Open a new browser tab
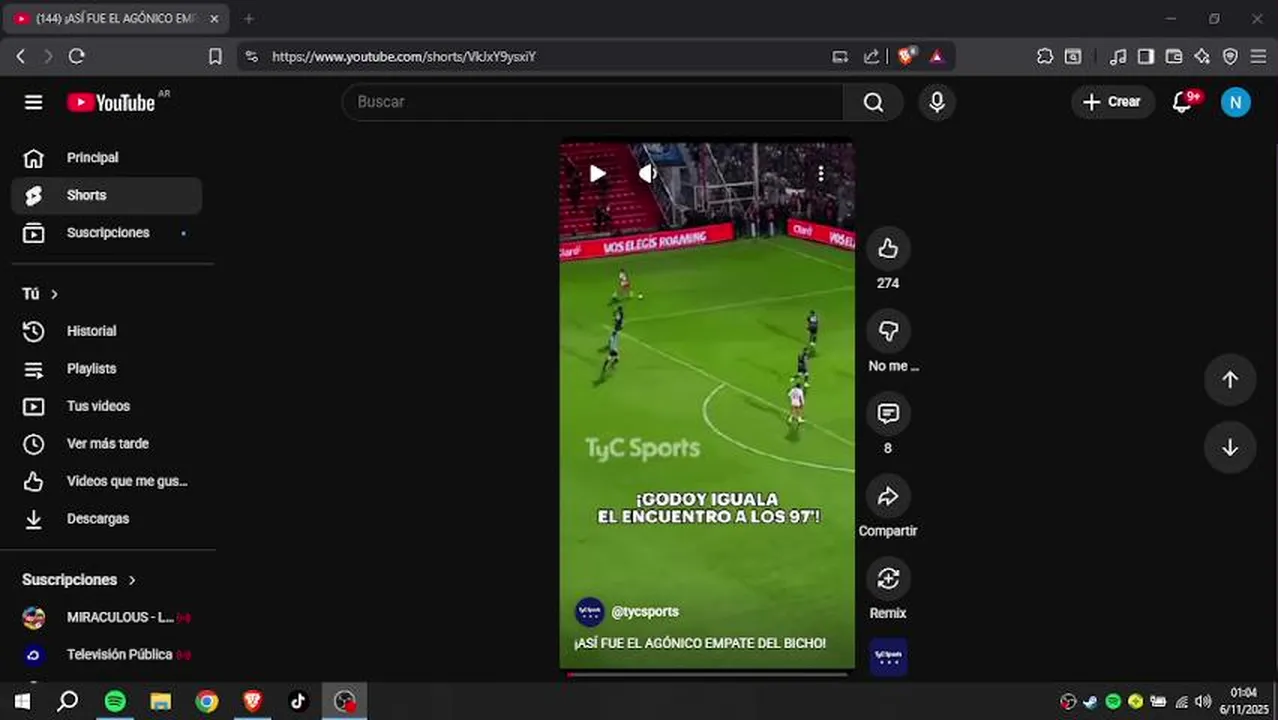 point(249,19)
